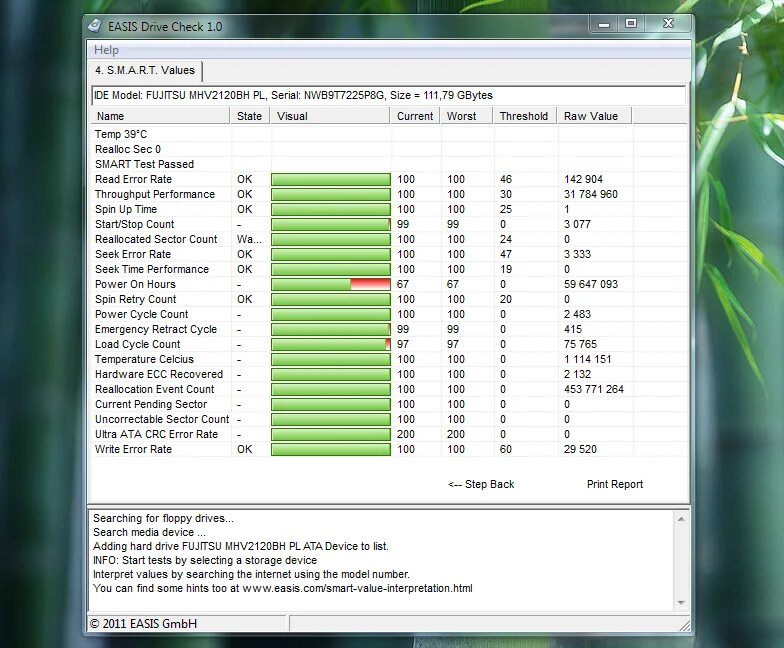This screenshot has width=784, height=648.
Task: Click the Step Back link
Action: 481,484
